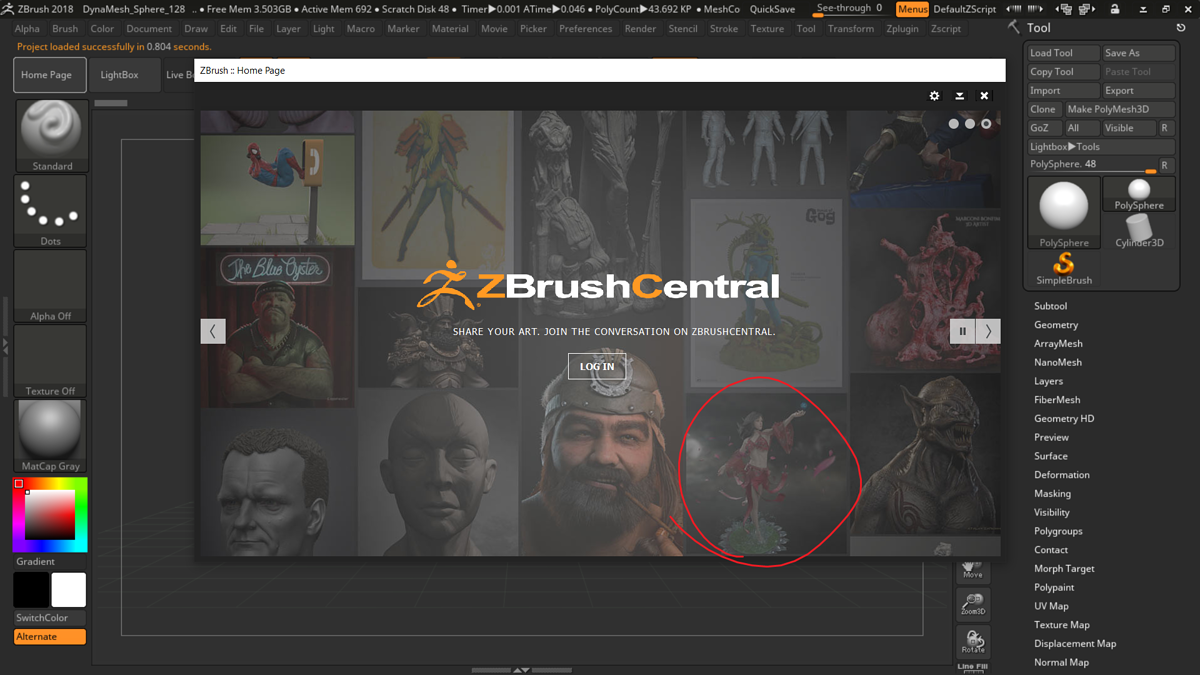Click Make PolyMesh3D button

click(x=1120, y=109)
